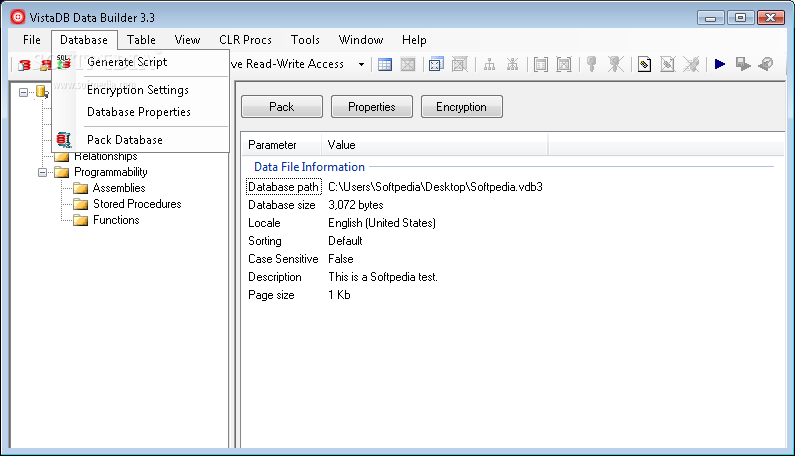Click the Locale parameter label
795x456 pixels.
(264, 223)
